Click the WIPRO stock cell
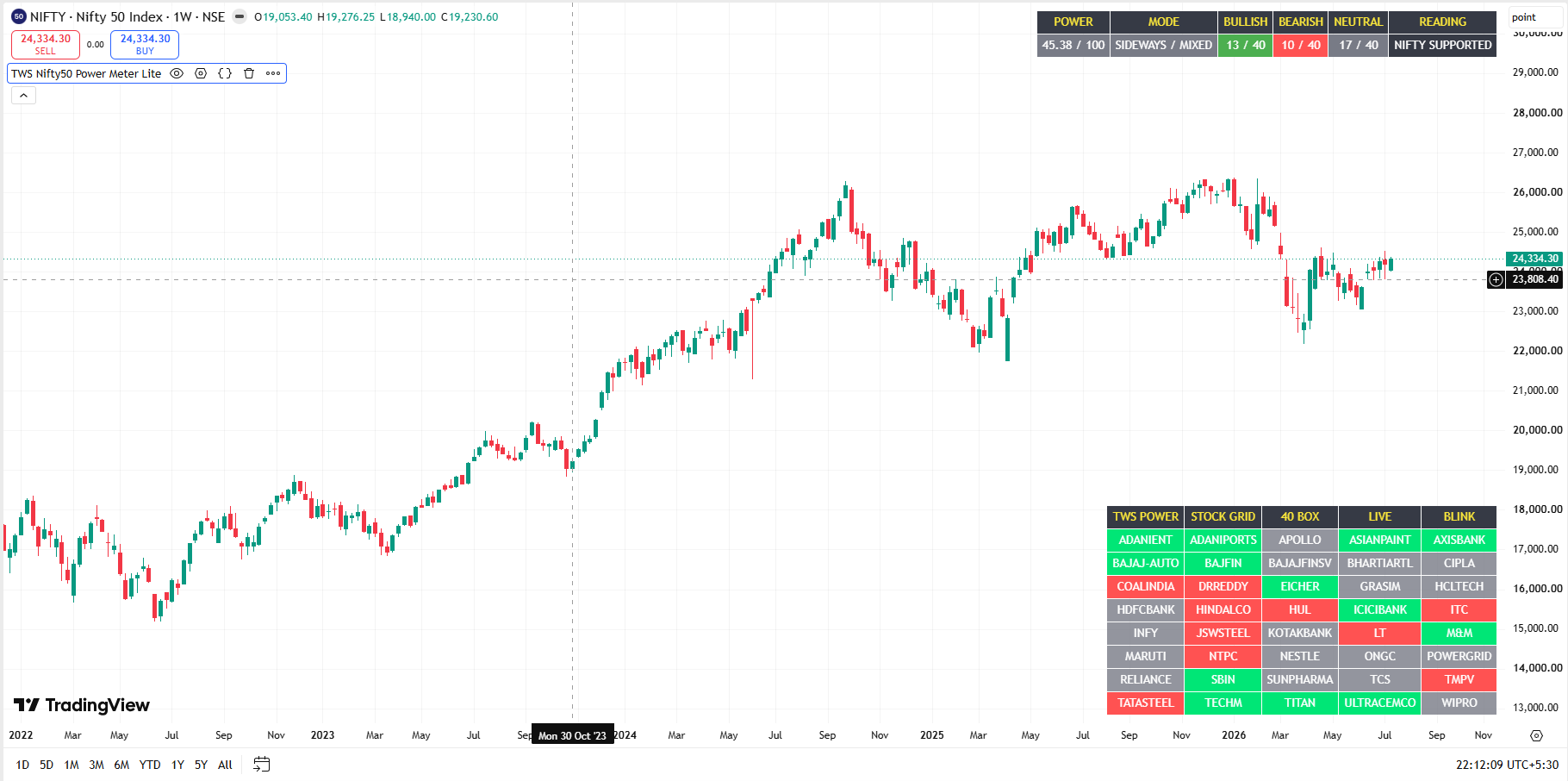This screenshot has height=781, width=1568. point(1459,703)
